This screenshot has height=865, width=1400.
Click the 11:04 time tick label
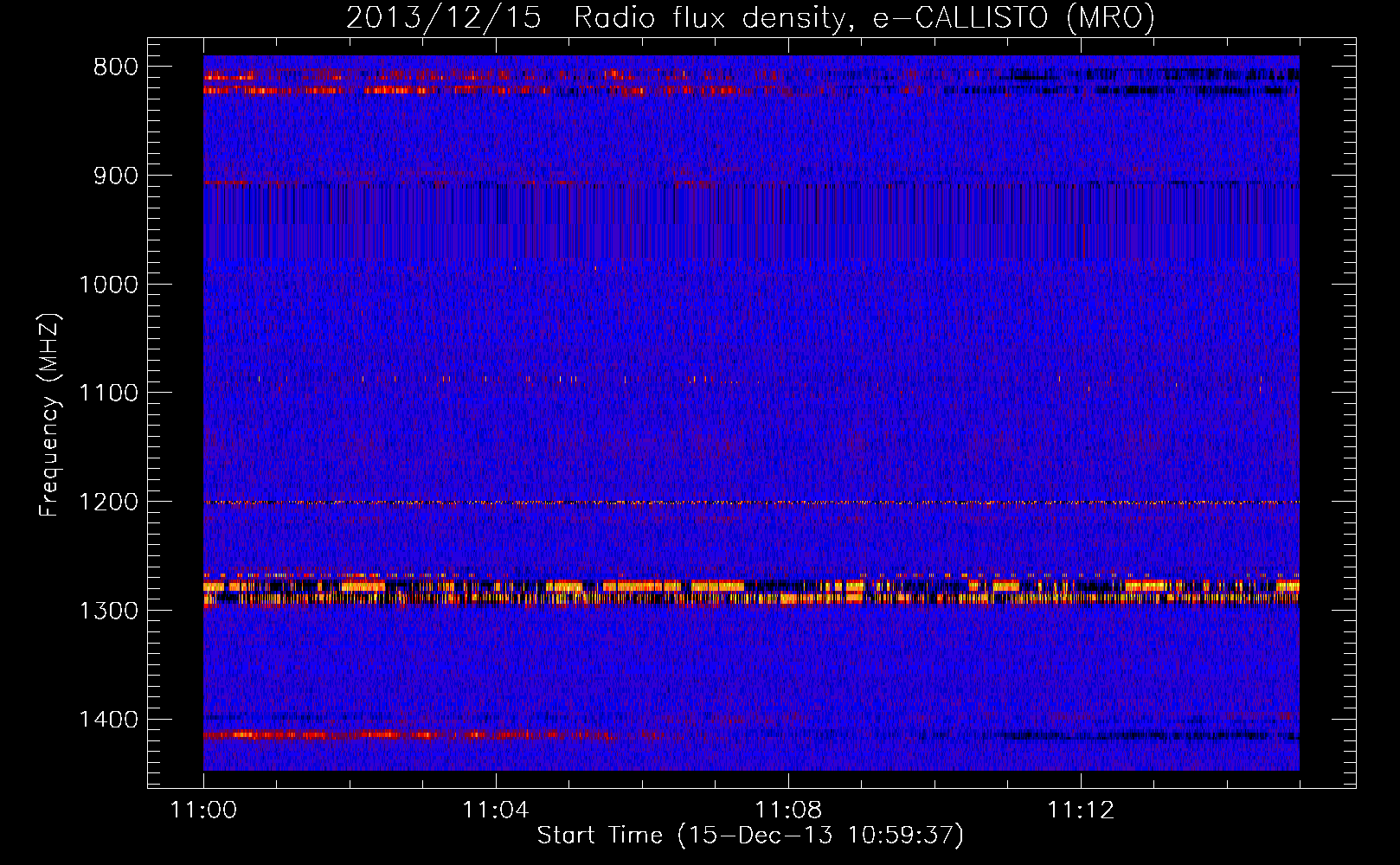pyautogui.click(x=496, y=811)
